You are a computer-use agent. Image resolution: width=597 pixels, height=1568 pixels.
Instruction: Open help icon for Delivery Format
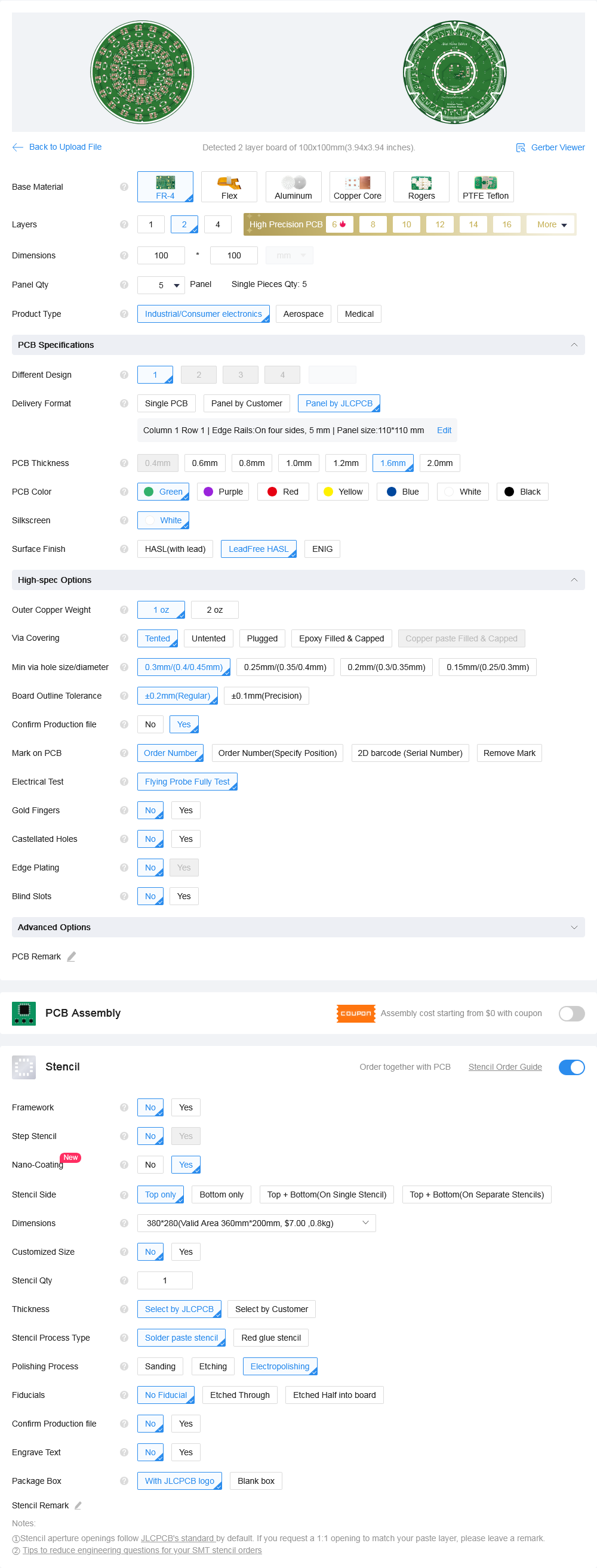[x=124, y=403]
